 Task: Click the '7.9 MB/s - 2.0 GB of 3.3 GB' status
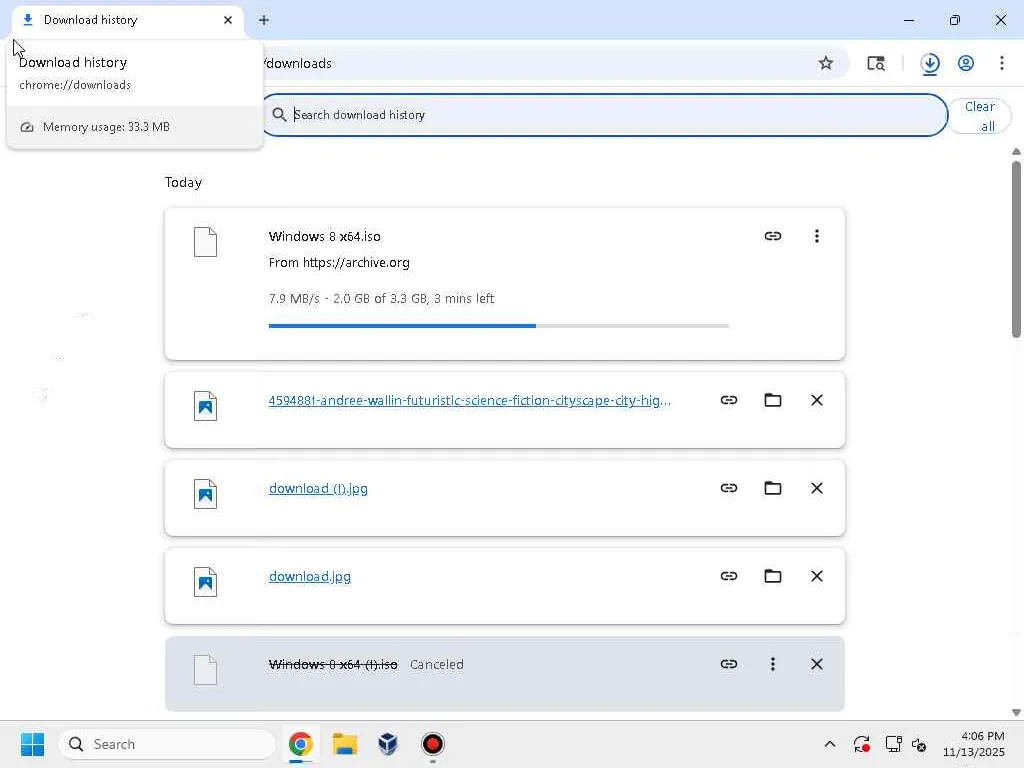pos(381,298)
